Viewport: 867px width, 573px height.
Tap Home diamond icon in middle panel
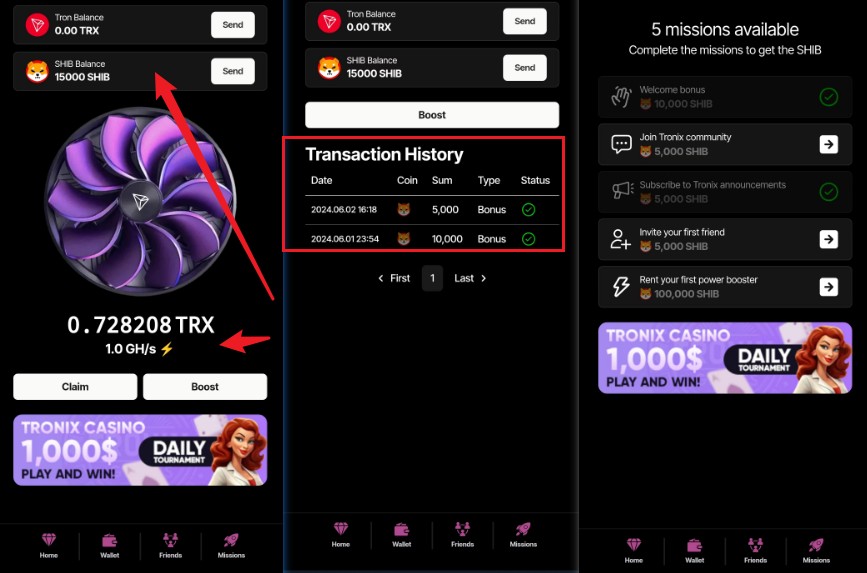click(341, 529)
